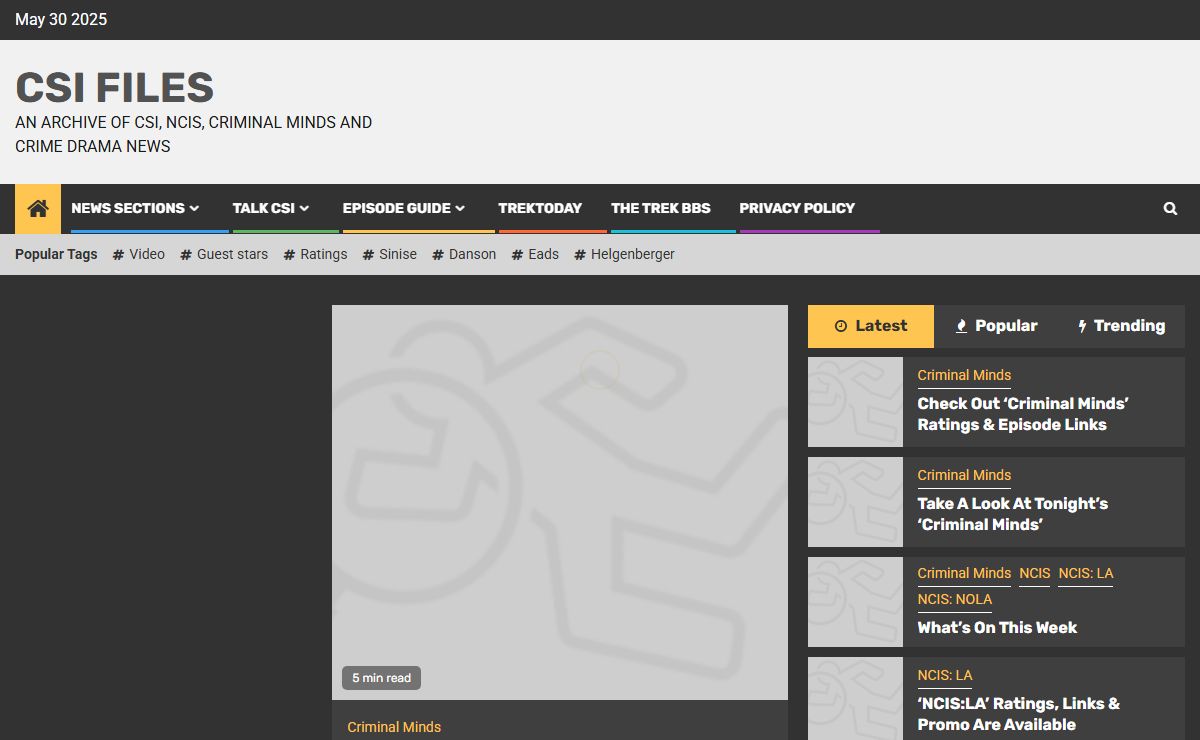Click hash icon beside Video tag

pos(118,255)
